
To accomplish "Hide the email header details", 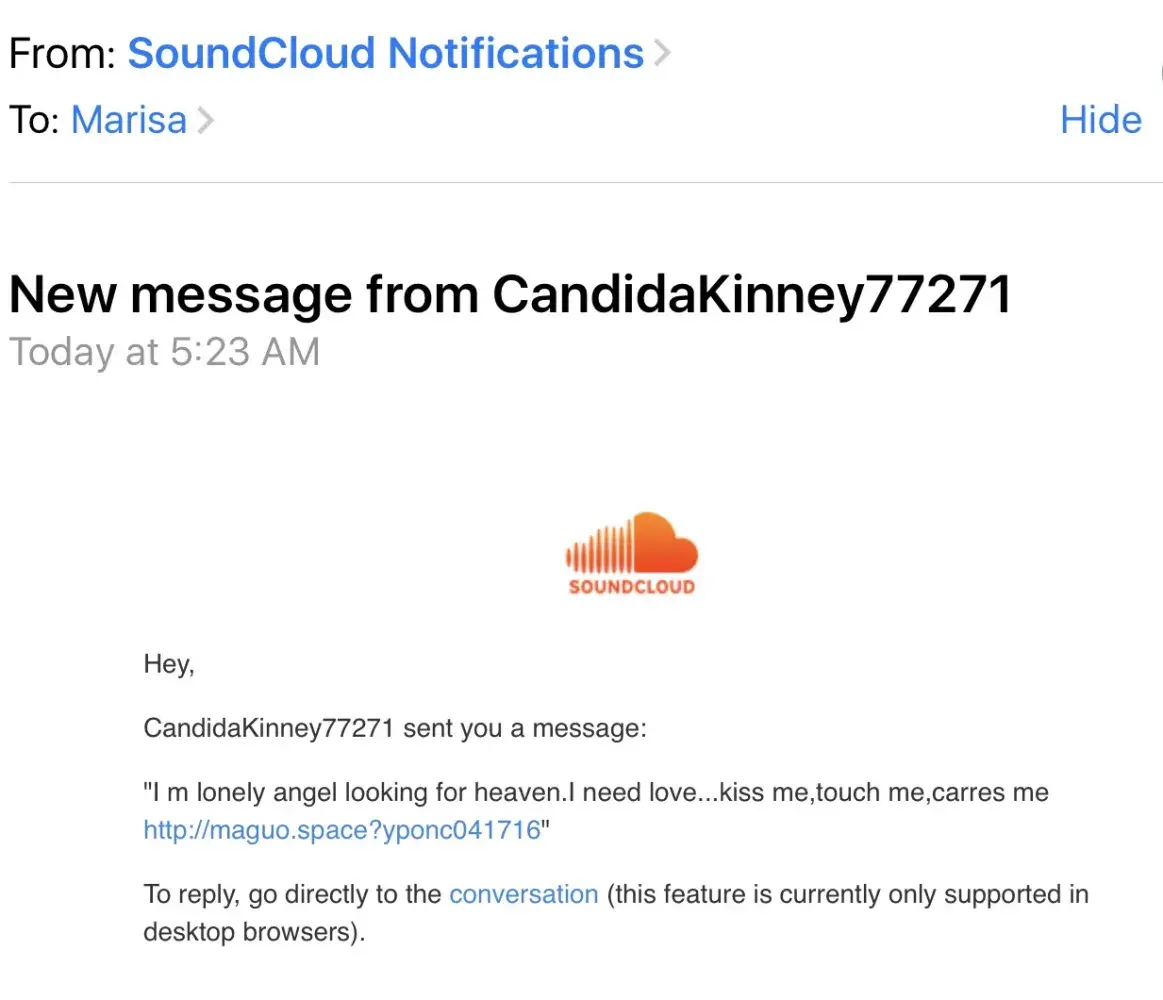I will click(1100, 120).
